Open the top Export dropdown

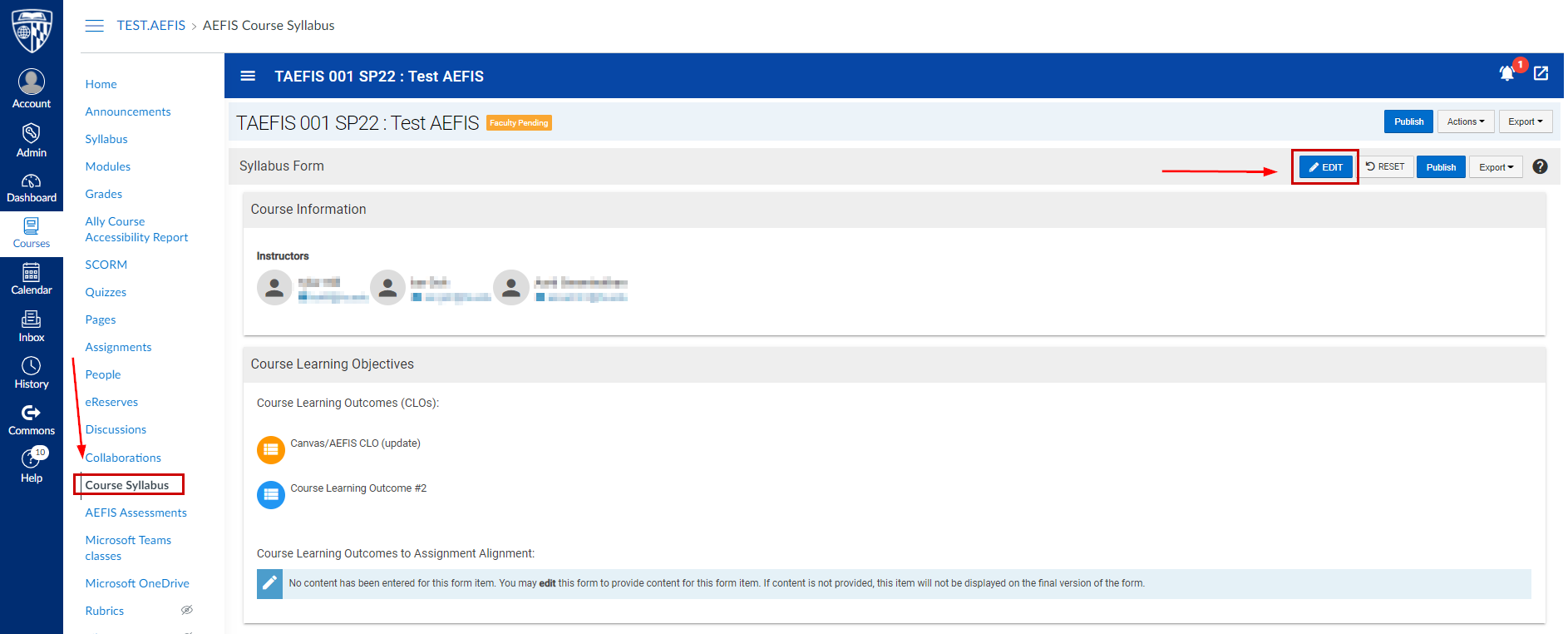(1526, 121)
